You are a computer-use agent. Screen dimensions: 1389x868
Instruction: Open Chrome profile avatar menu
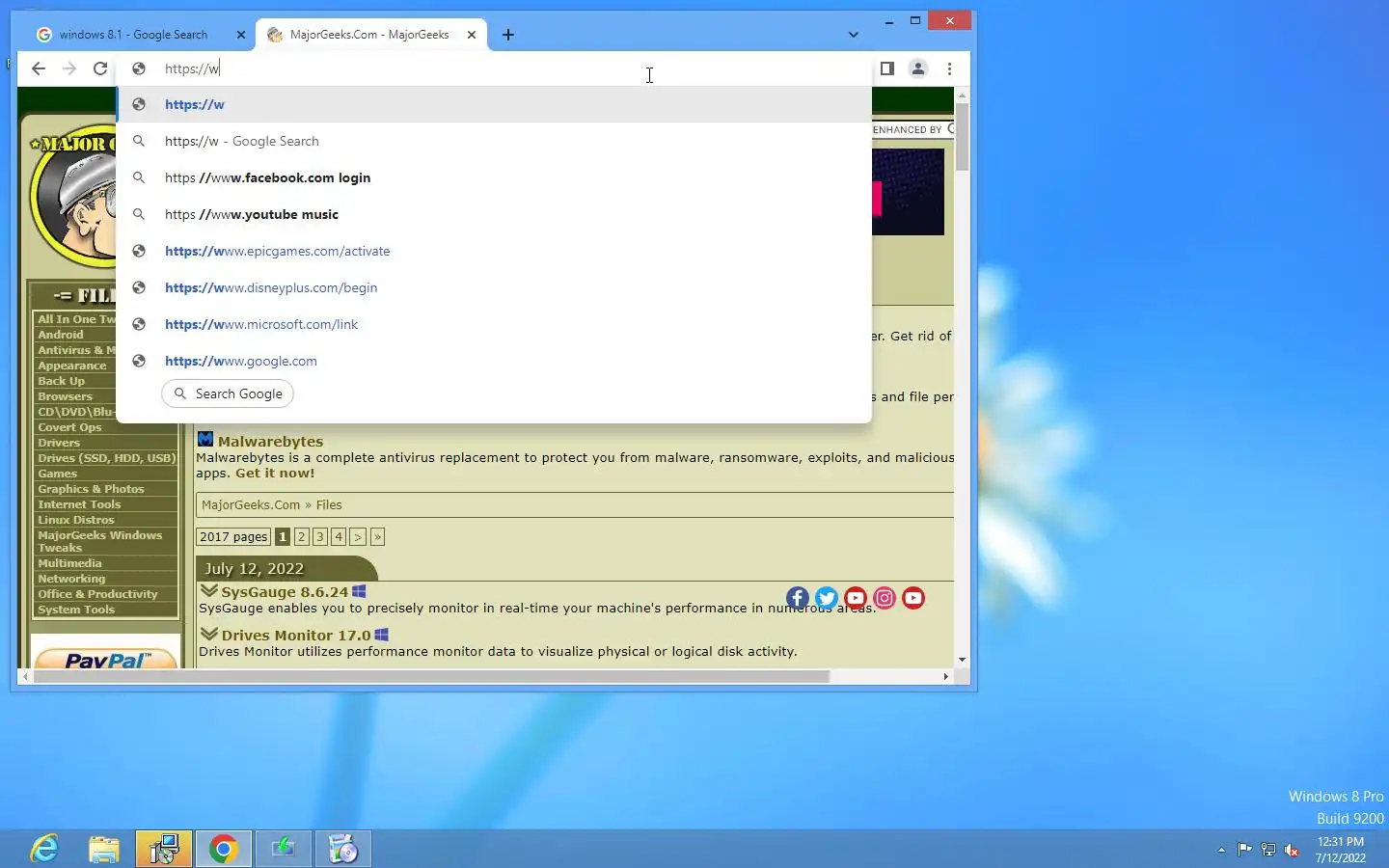tap(918, 68)
